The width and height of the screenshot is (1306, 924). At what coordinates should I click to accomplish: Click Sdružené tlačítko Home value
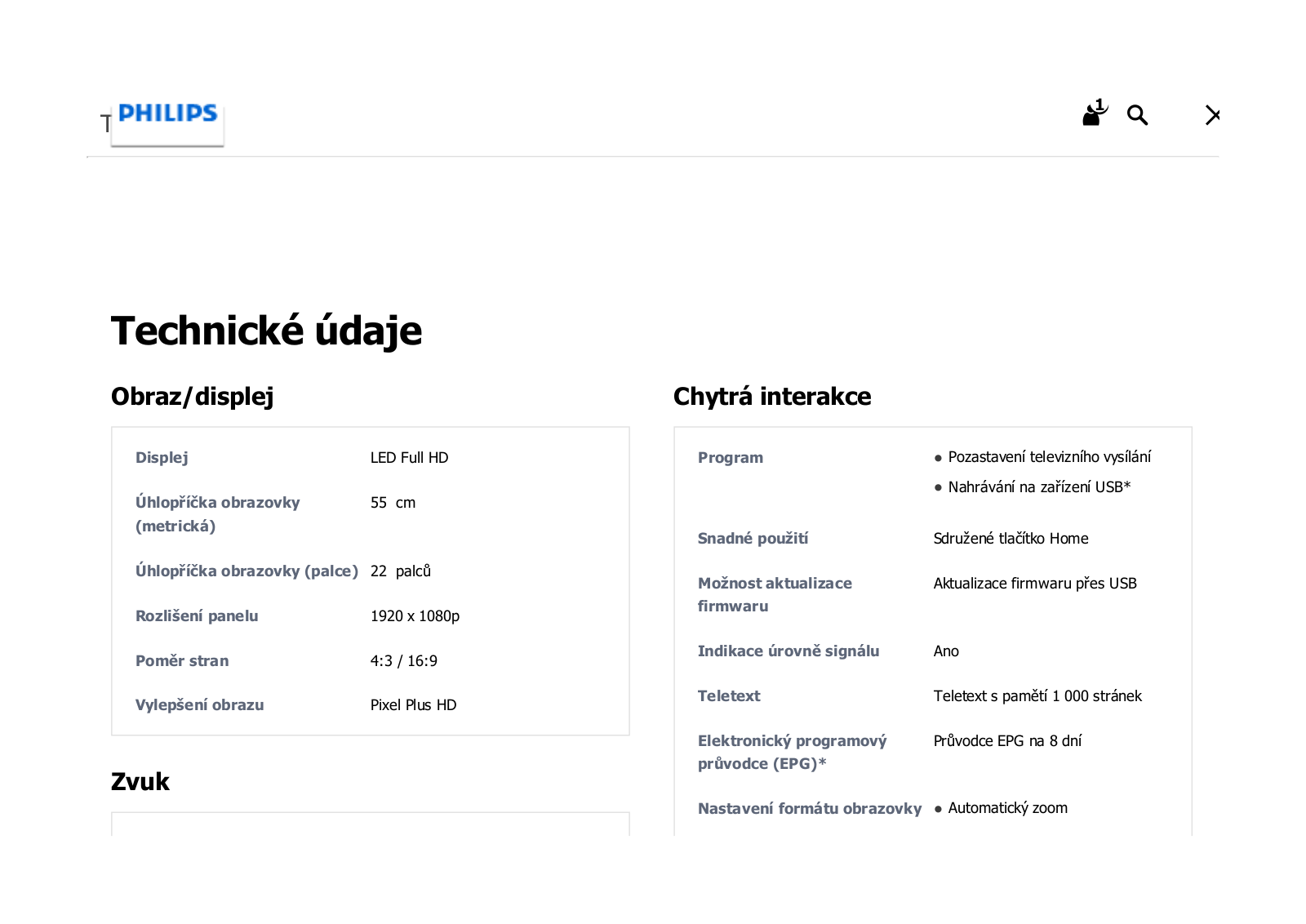1011,539
